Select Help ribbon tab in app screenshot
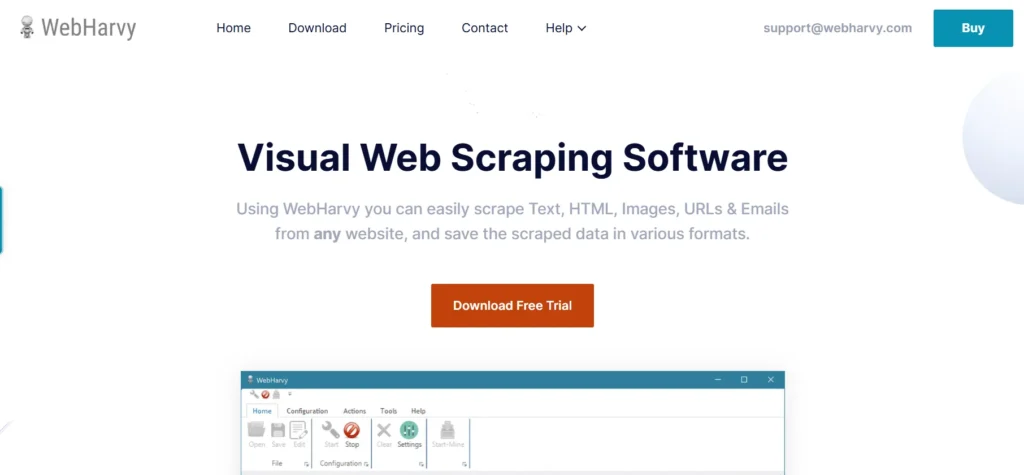The width and height of the screenshot is (1024, 475). (419, 411)
